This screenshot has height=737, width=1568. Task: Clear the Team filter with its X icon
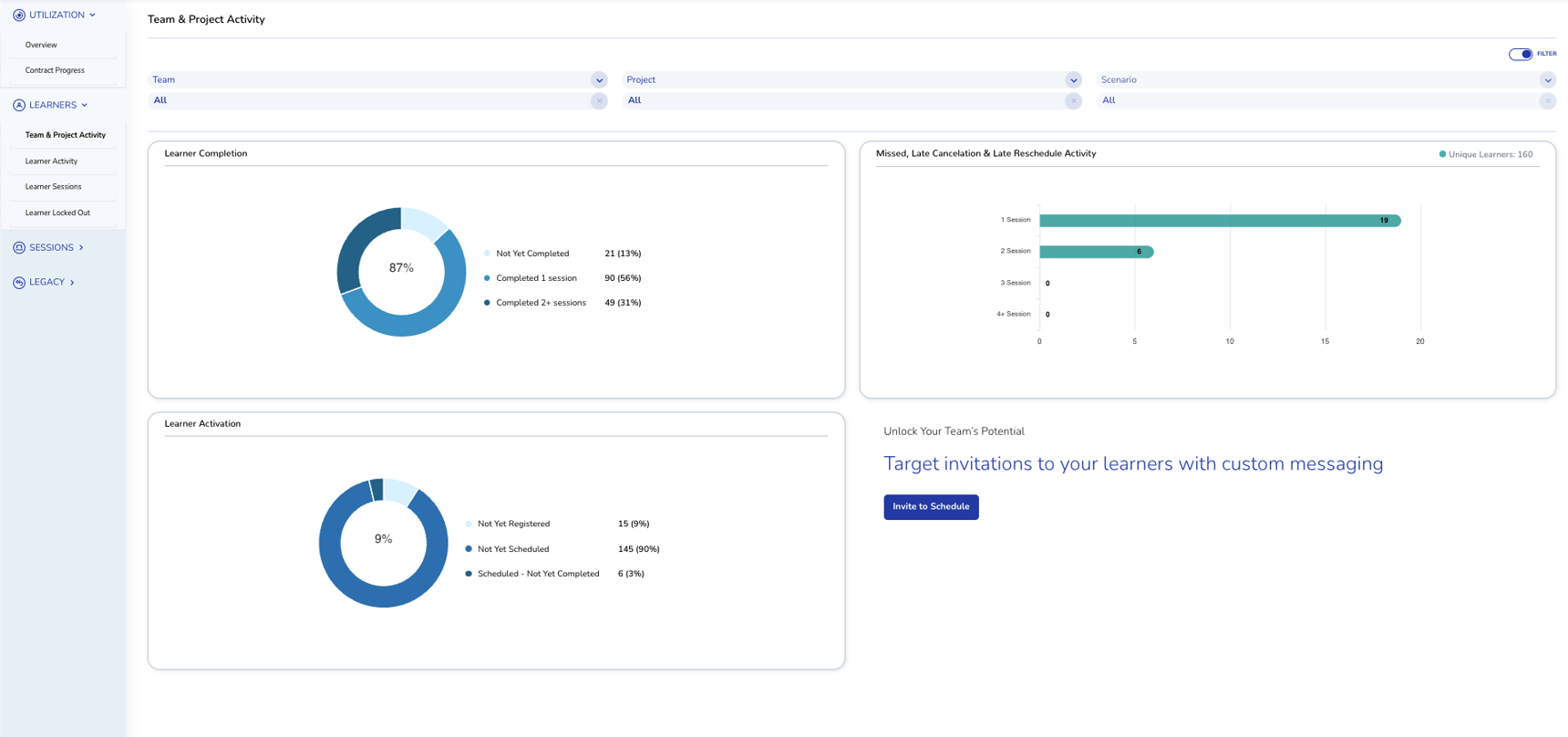599,101
